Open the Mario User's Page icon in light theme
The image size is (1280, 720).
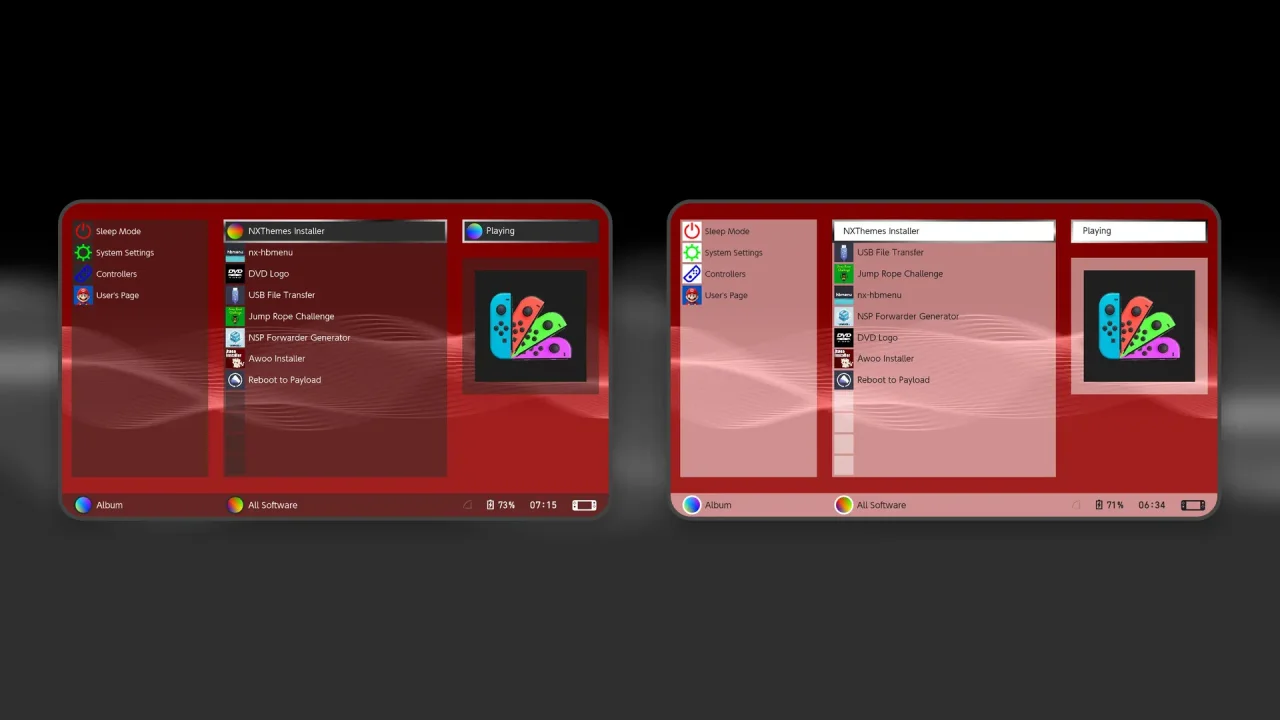click(x=692, y=295)
